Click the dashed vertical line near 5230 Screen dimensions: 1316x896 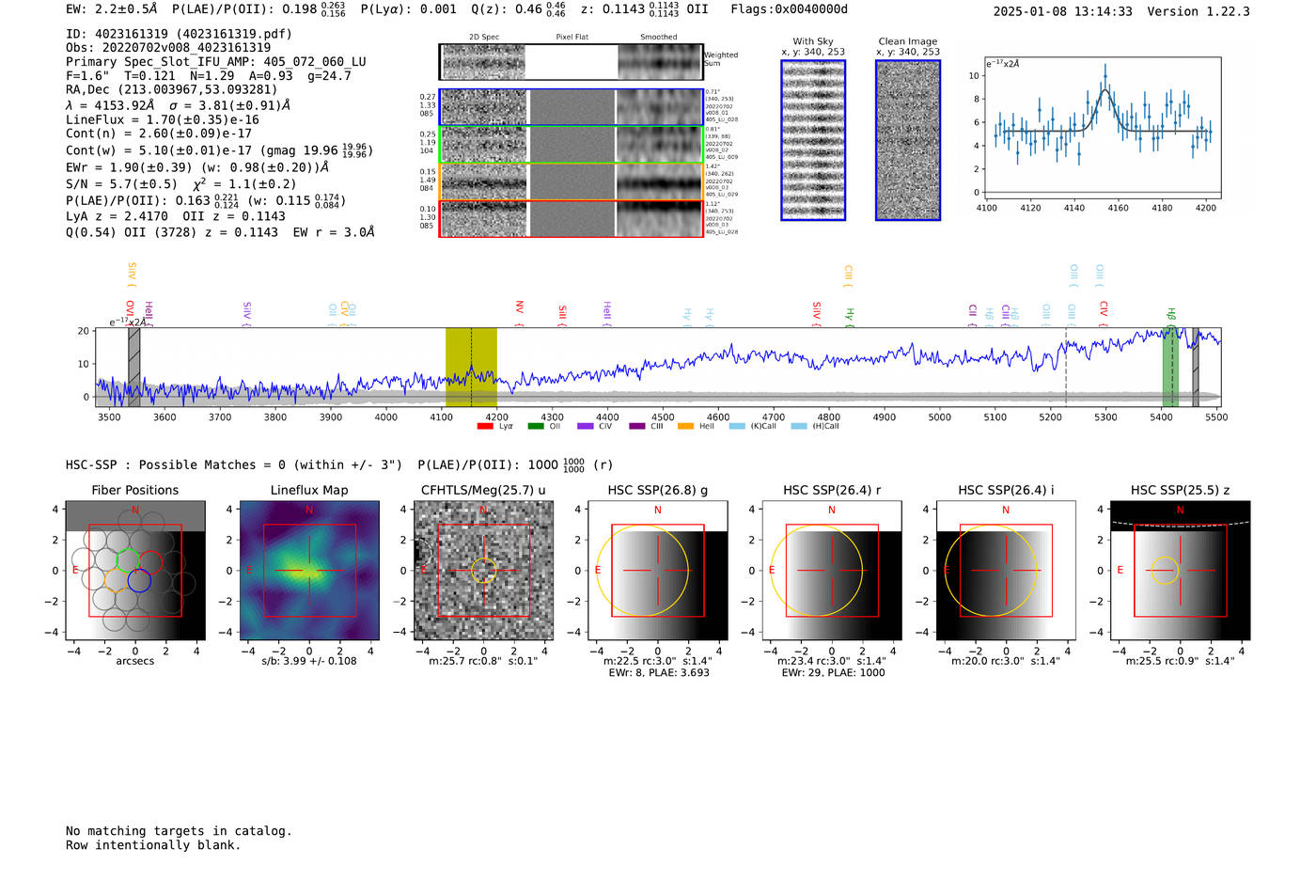pyautogui.click(x=1066, y=368)
